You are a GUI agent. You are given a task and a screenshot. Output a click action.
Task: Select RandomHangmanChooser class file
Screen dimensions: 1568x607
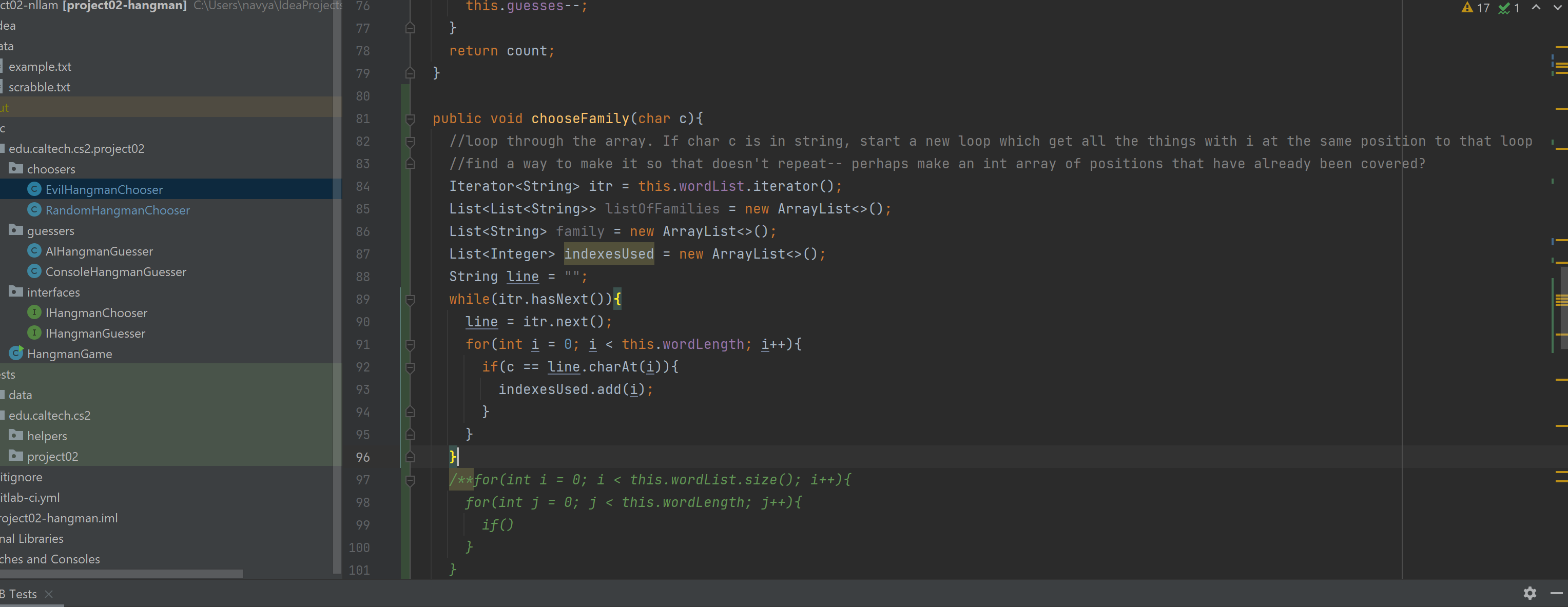point(118,210)
